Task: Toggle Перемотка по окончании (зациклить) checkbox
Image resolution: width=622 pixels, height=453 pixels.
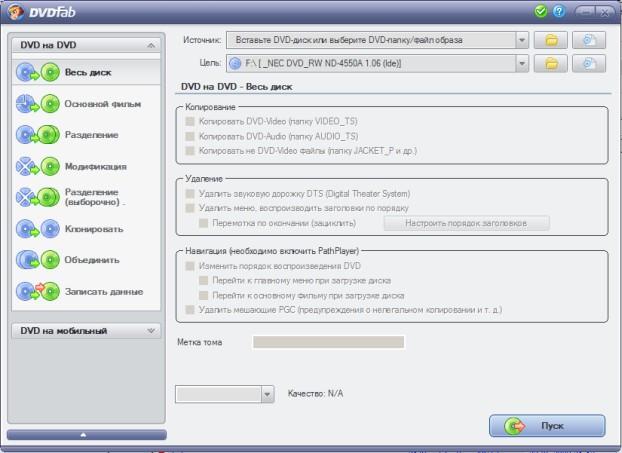Action: tap(203, 223)
